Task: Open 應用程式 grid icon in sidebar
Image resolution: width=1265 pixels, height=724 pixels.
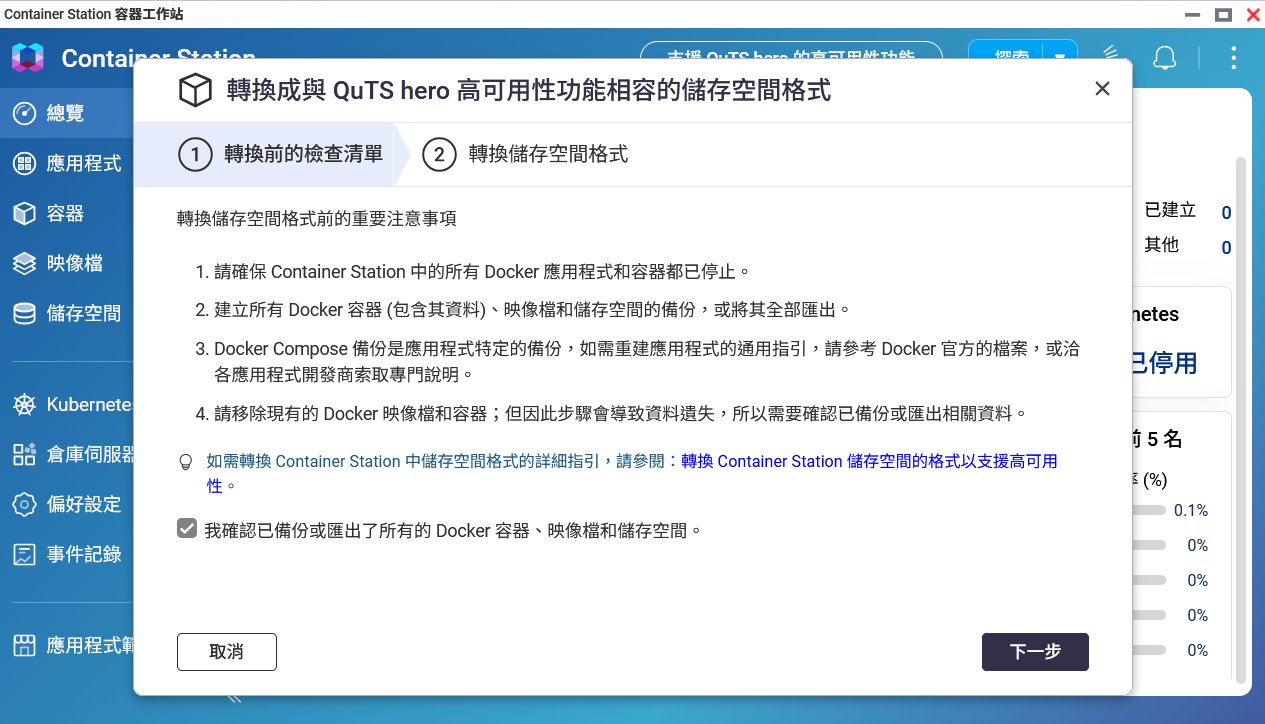Action: point(25,163)
